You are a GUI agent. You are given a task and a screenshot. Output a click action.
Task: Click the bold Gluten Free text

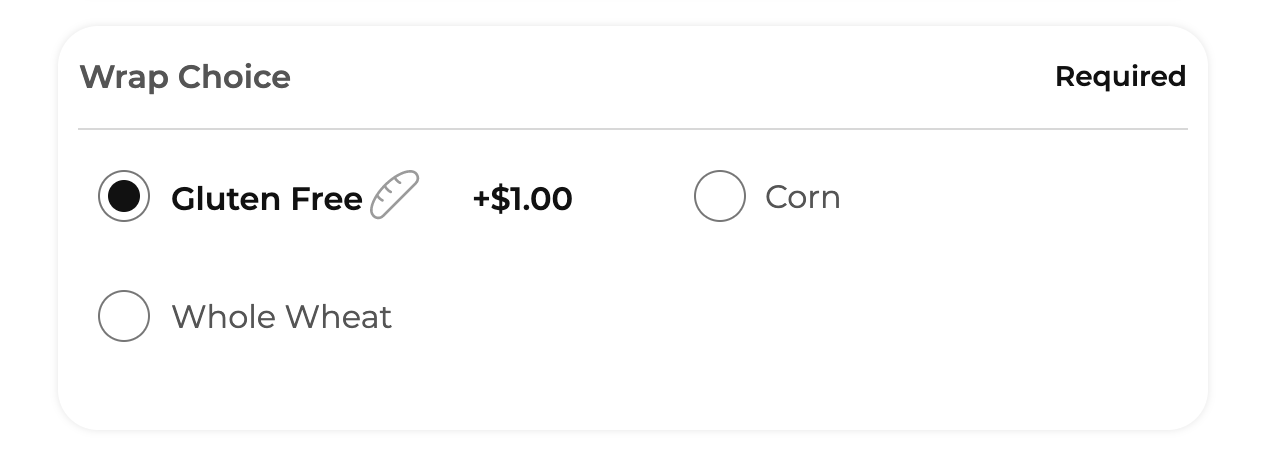click(267, 199)
